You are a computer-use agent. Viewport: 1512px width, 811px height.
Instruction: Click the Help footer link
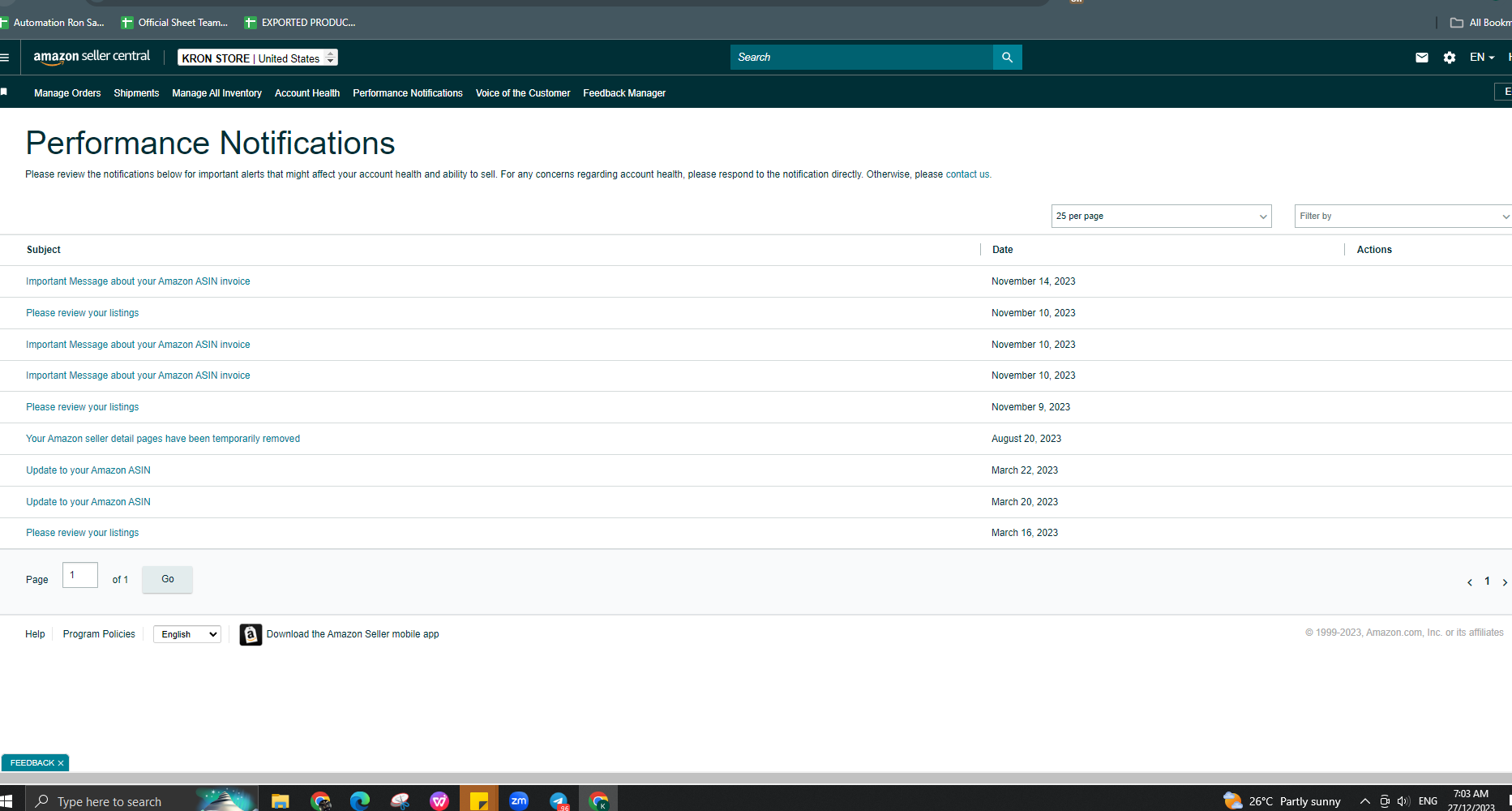(35, 634)
